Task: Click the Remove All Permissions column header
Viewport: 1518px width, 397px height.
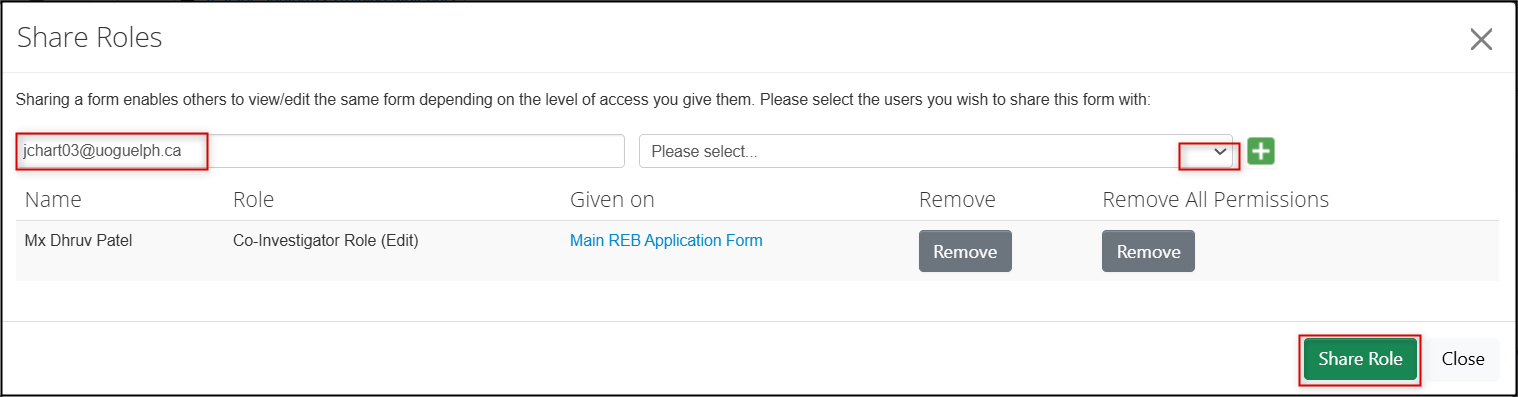Action: [1215, 199]
